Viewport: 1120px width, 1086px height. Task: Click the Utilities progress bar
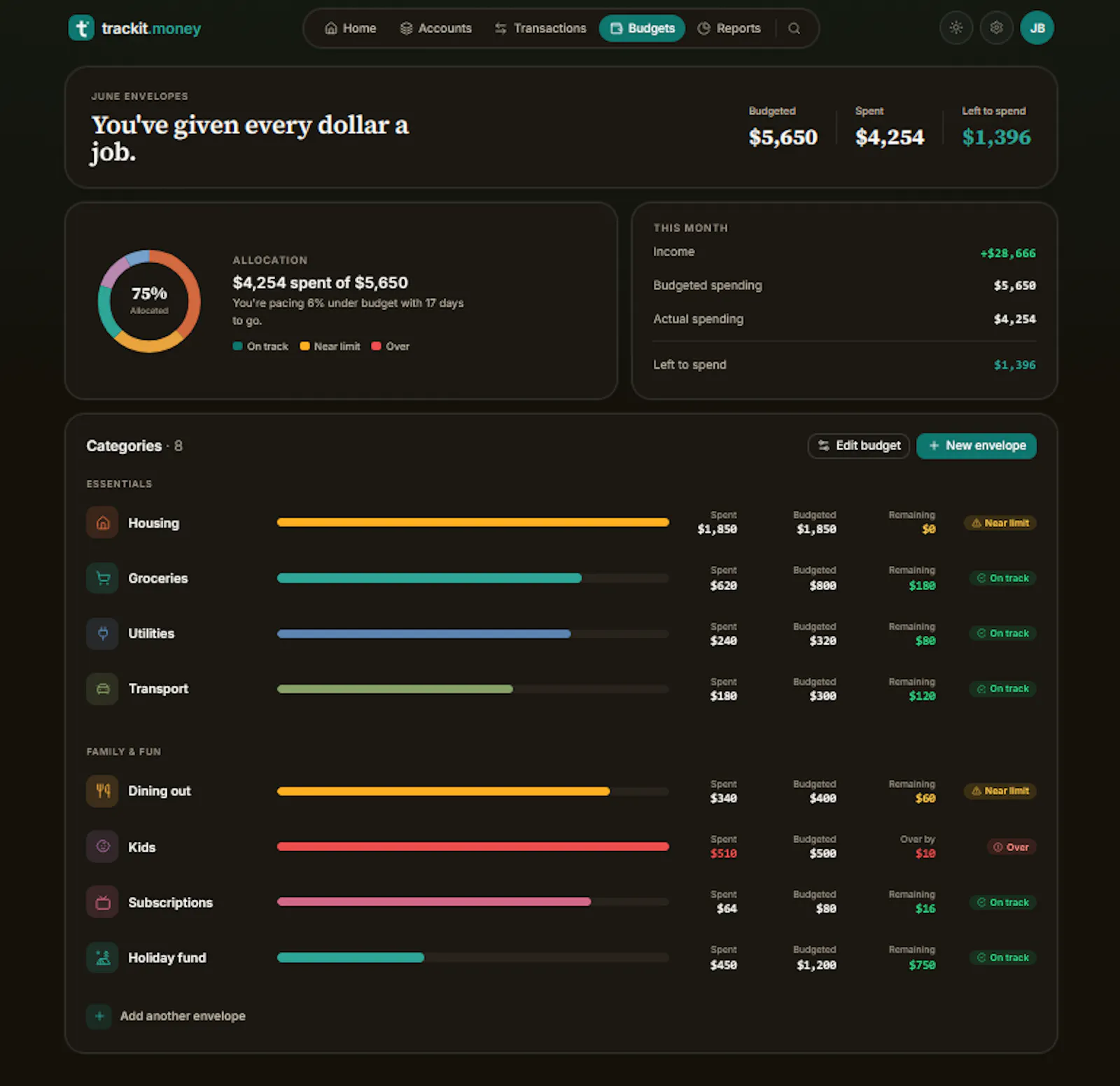coord(473,633)
